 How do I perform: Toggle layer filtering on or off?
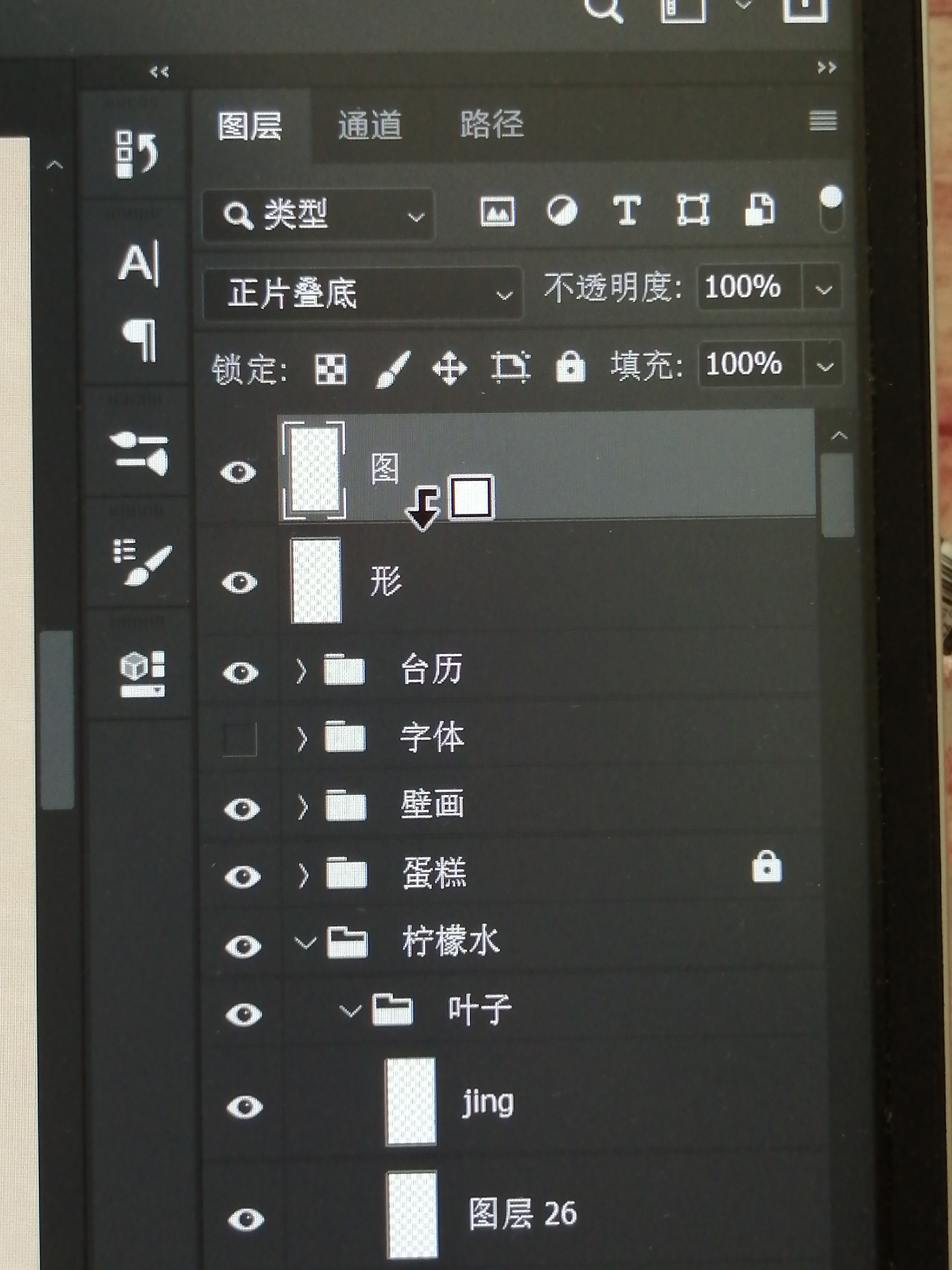click(831, 208)
